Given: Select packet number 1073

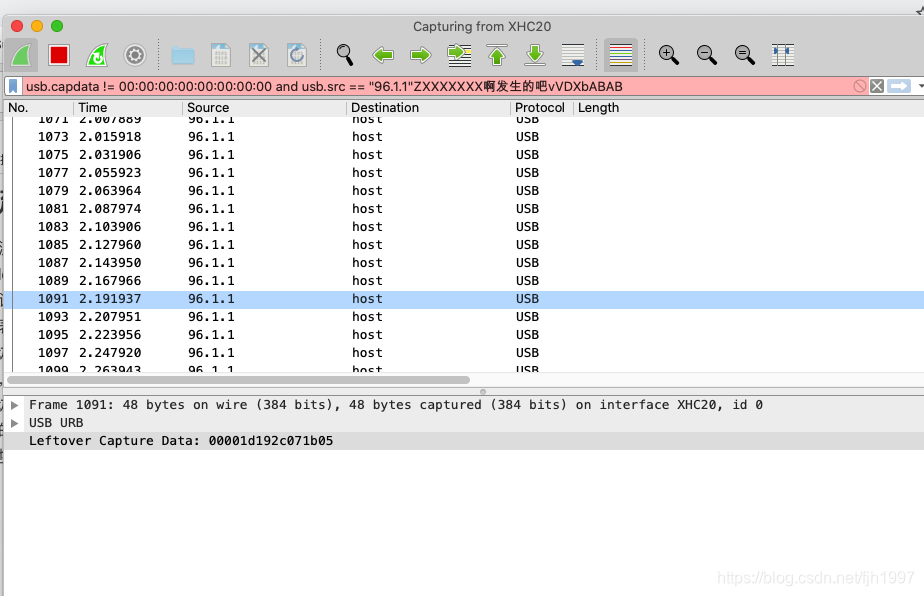Looking at the screenshot, I should (x=463, y=137).
